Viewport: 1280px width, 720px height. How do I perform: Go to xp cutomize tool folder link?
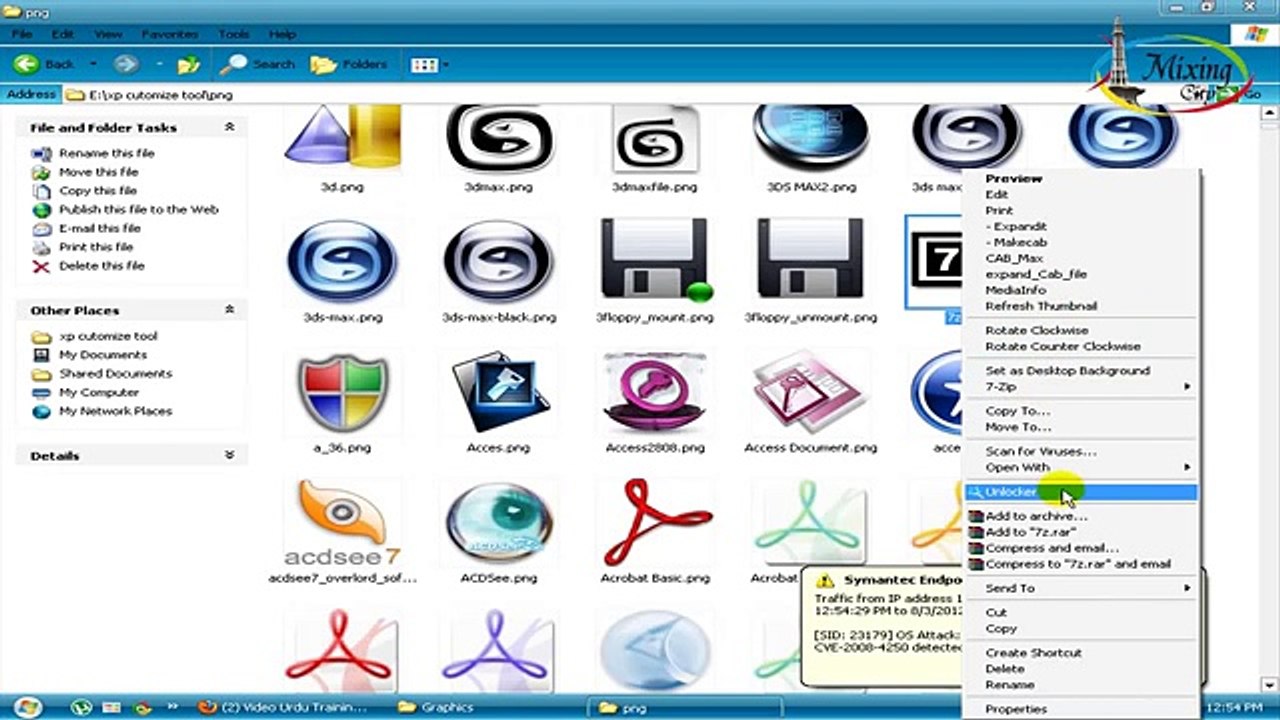click(x=108, y=336)
